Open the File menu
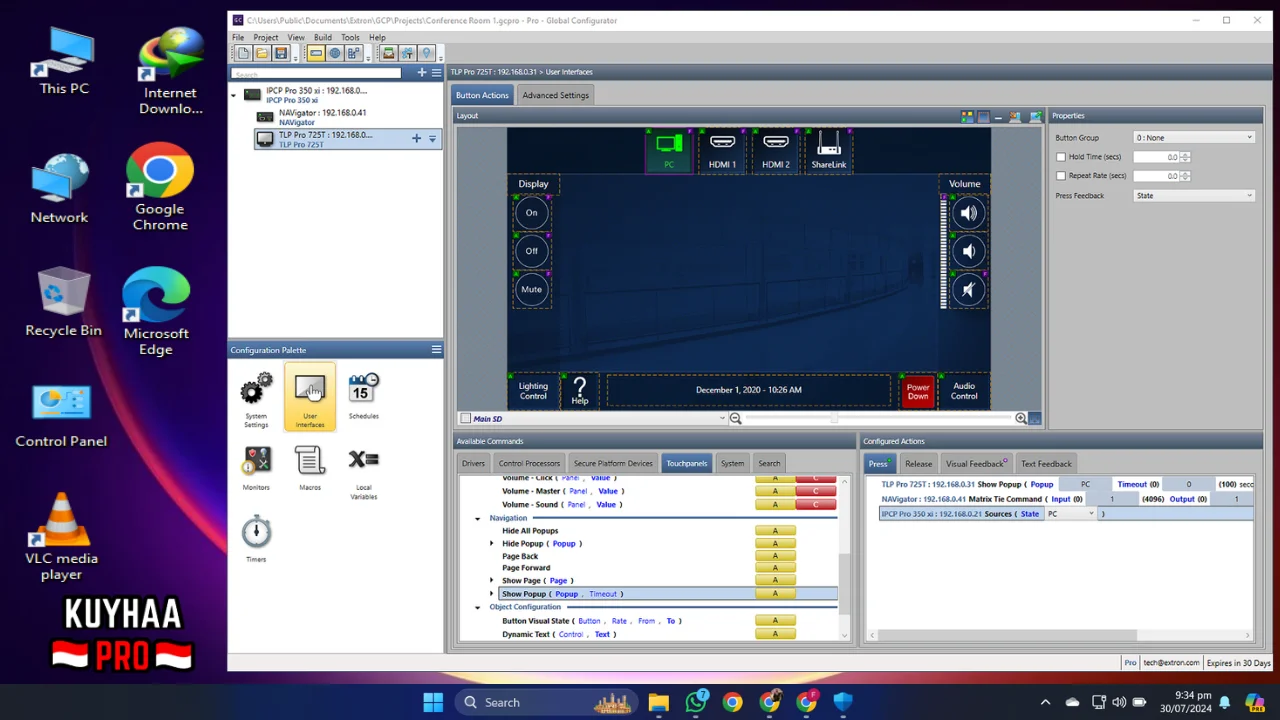Viewport: 1280px width, 720px height. point(238,37)
